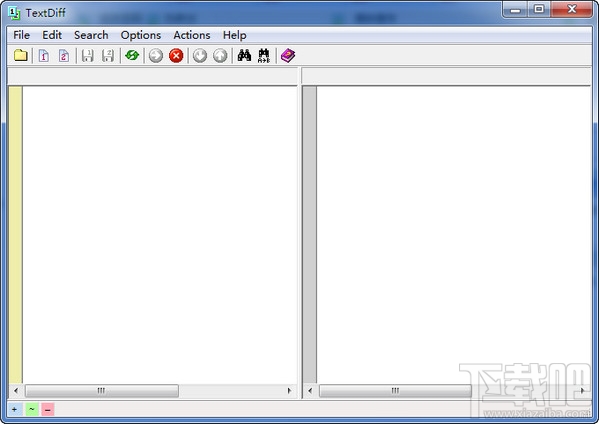Click the binoculars replace icon
This screenshot has height=424, width=599.
(264, 56)
